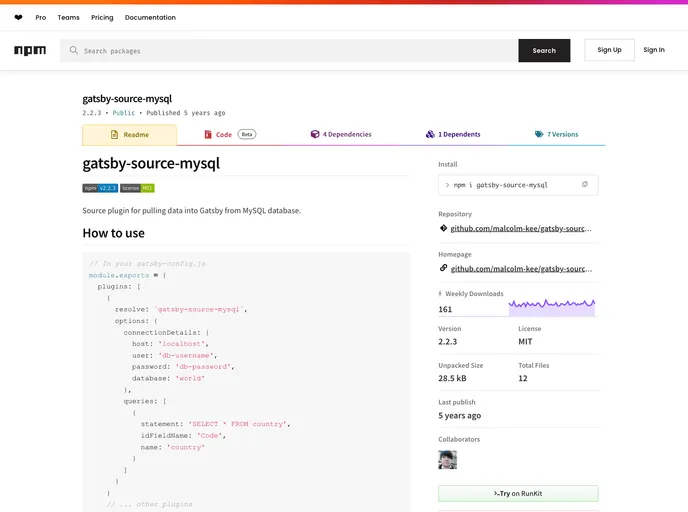Click the git repository diamond icon
The width and height of the screenshot is (688, 512).
coord(443,228)
